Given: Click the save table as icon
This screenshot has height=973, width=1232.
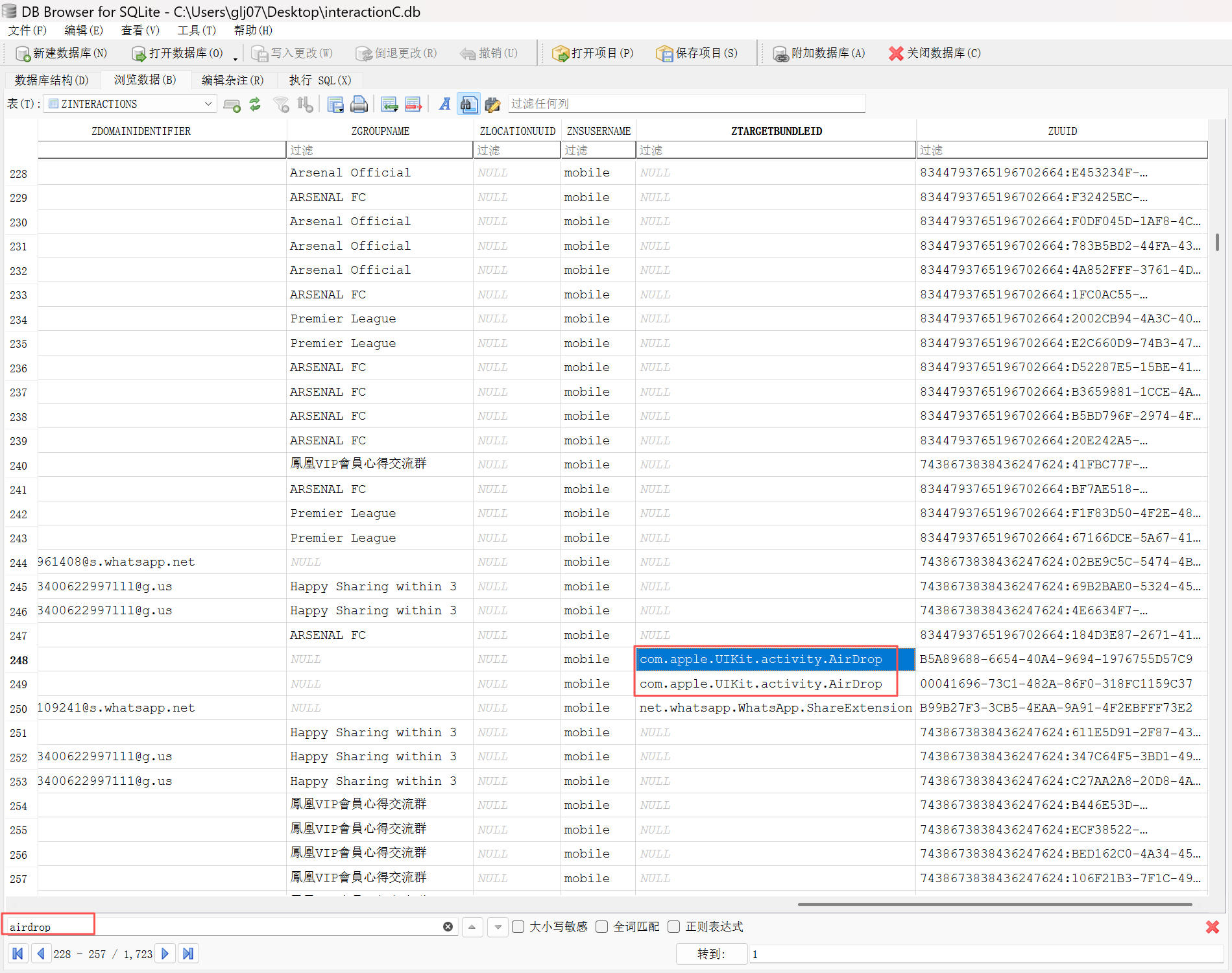Looking at the screenshot, I should tap(335, 104).
